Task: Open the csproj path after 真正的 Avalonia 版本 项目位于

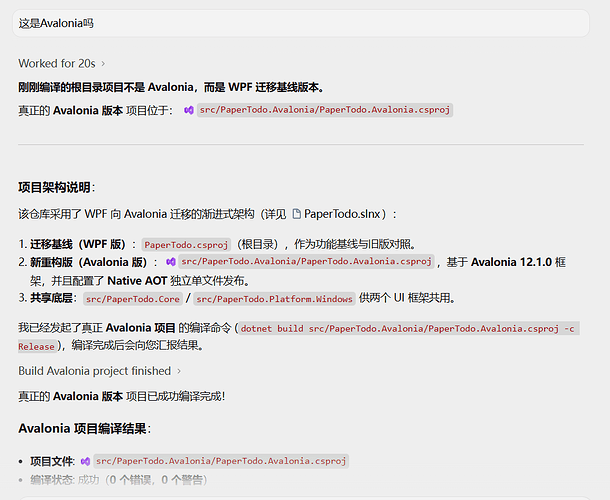Action: pyautogui.click(x=325, y=110)
